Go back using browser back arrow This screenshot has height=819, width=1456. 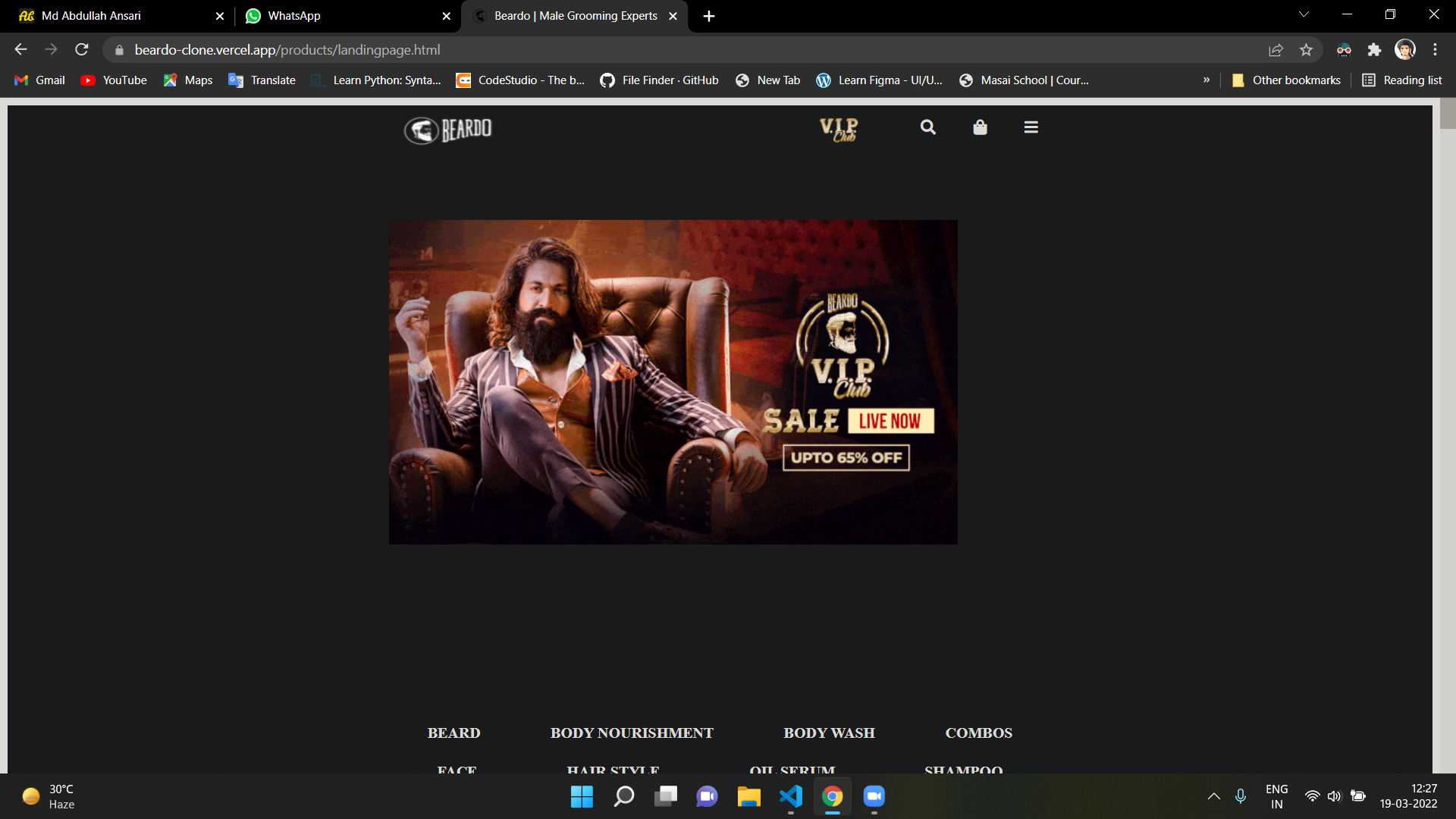(20, 49)
